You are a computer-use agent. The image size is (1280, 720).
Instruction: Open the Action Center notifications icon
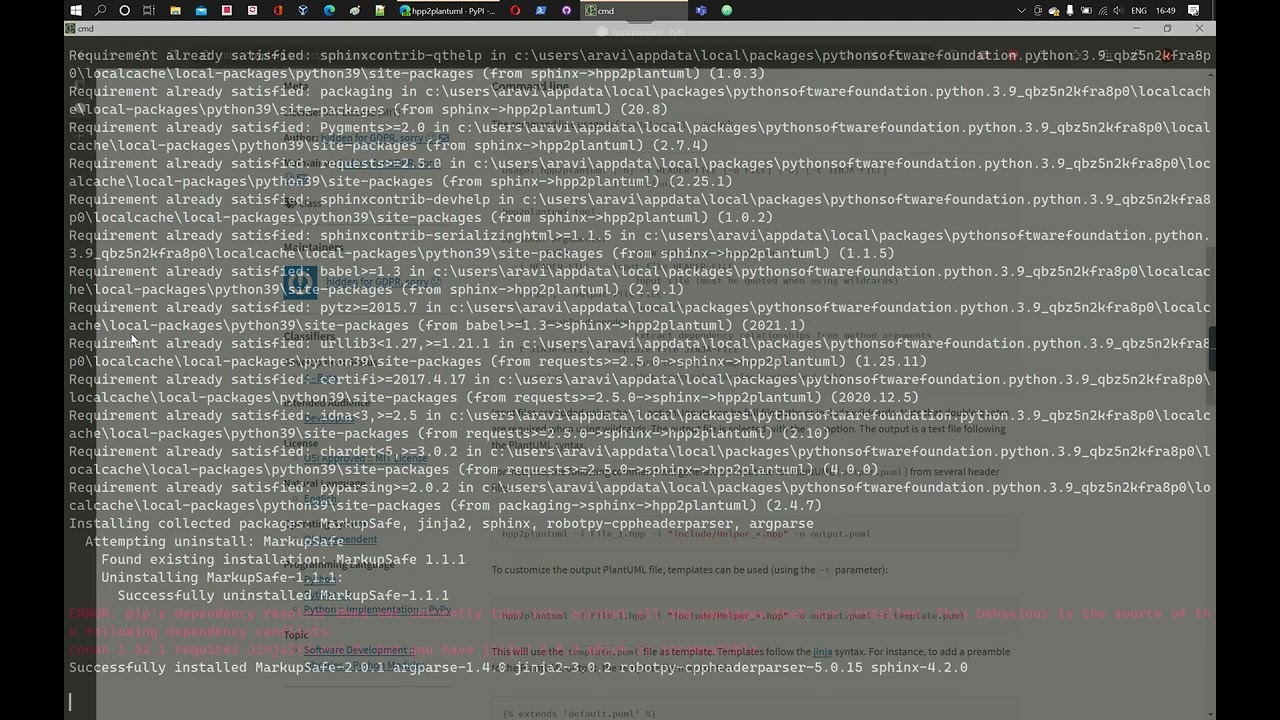pyautogui.click(x=1193, y=10)
